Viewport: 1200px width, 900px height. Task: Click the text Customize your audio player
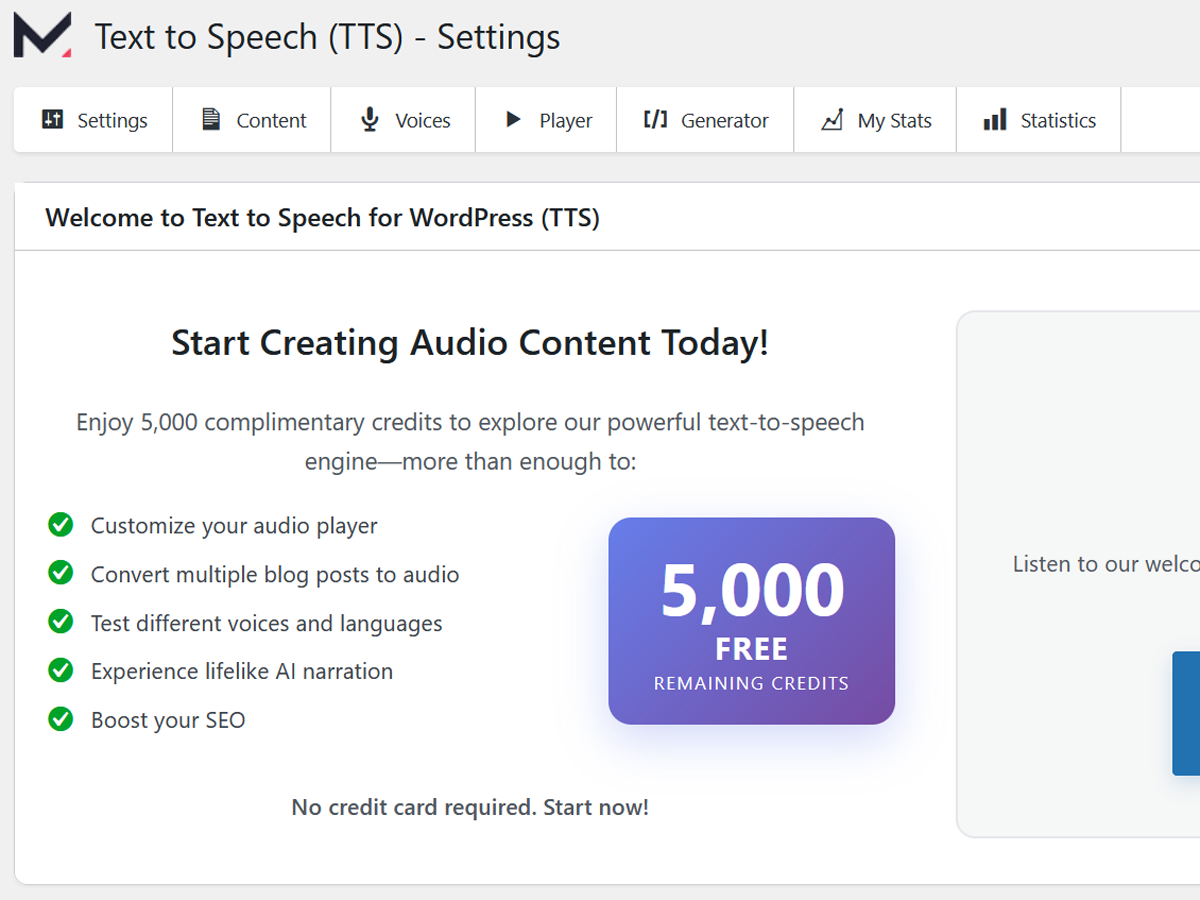234,525
